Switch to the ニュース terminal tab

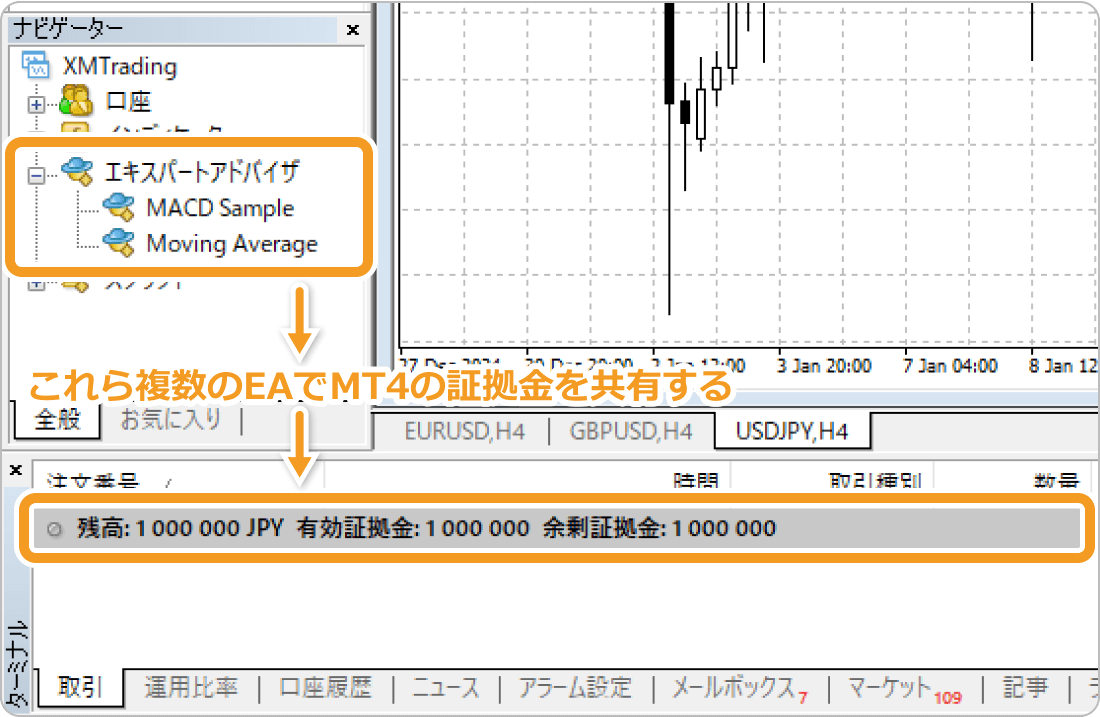pos(446,687)
